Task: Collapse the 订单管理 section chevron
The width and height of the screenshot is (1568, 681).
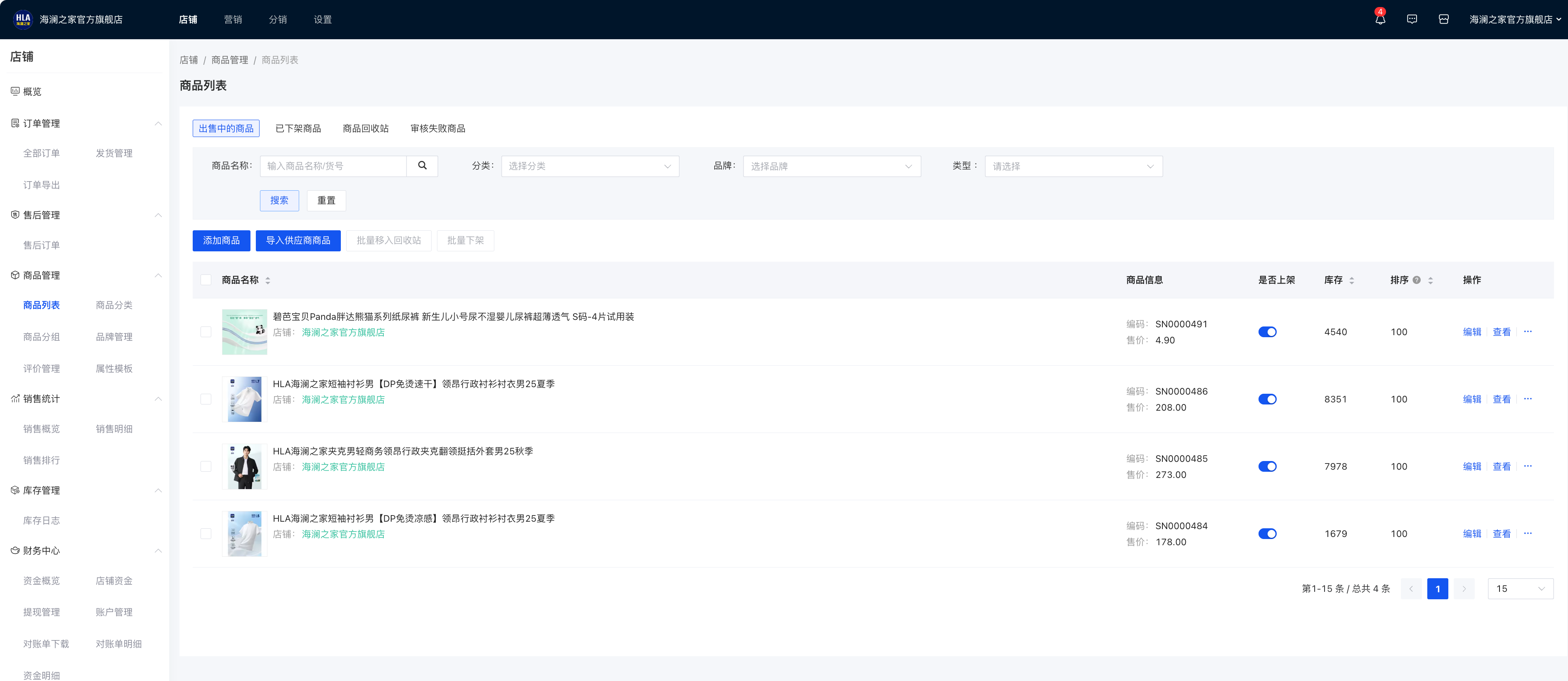Action: pos(158,123)
